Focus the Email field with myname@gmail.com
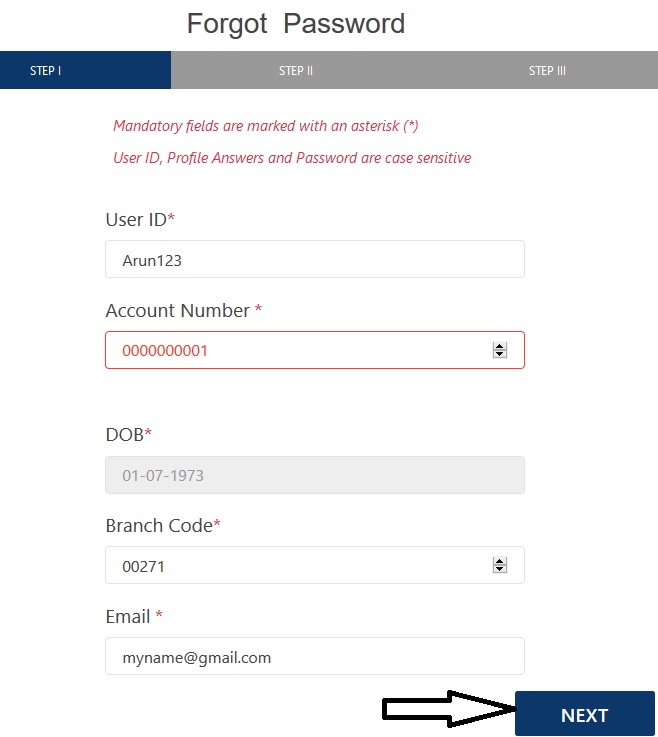658x737 pixels. pyautogui.click(x=314, y=656)
